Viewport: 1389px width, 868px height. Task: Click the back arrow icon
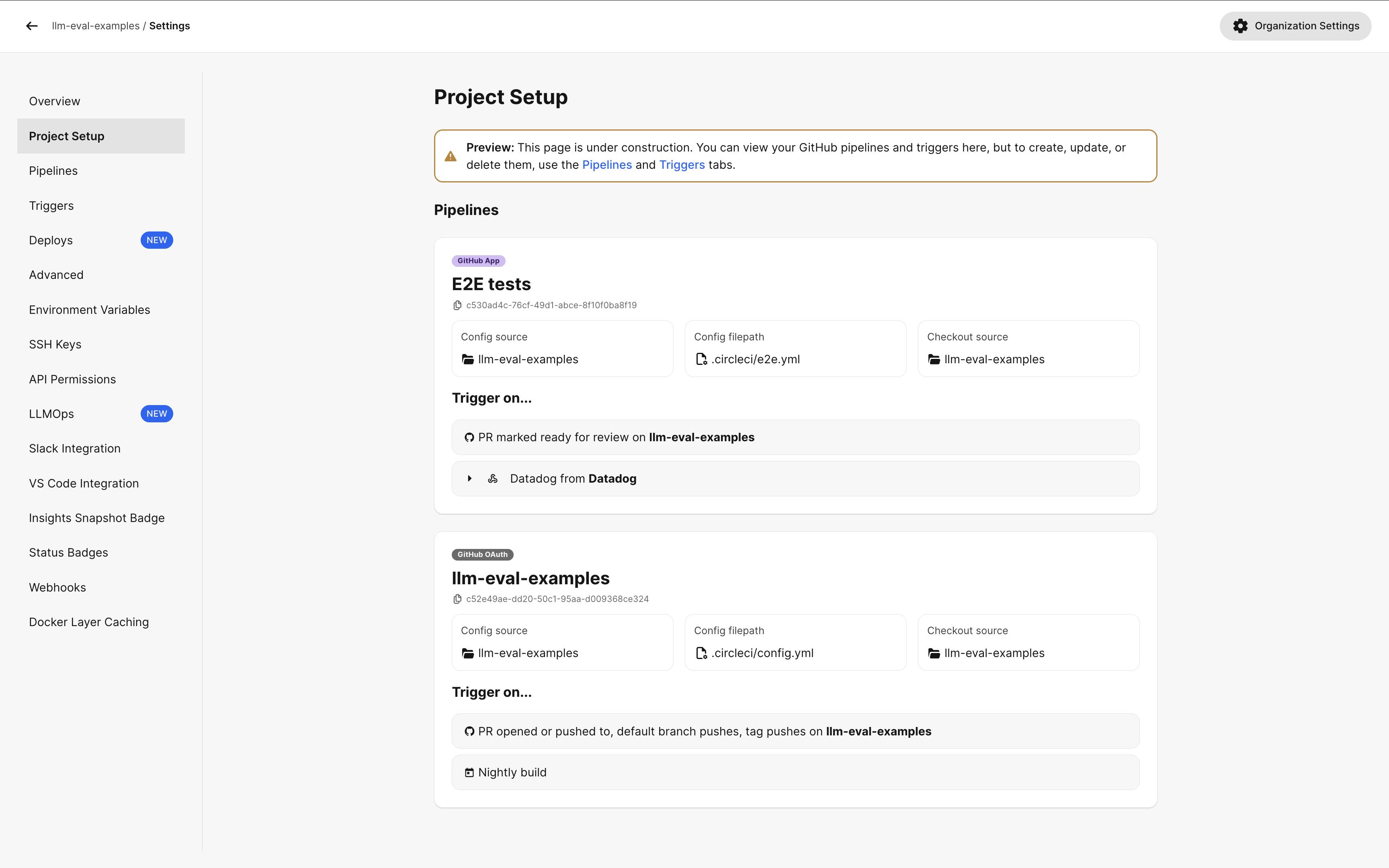coord(32,26)
